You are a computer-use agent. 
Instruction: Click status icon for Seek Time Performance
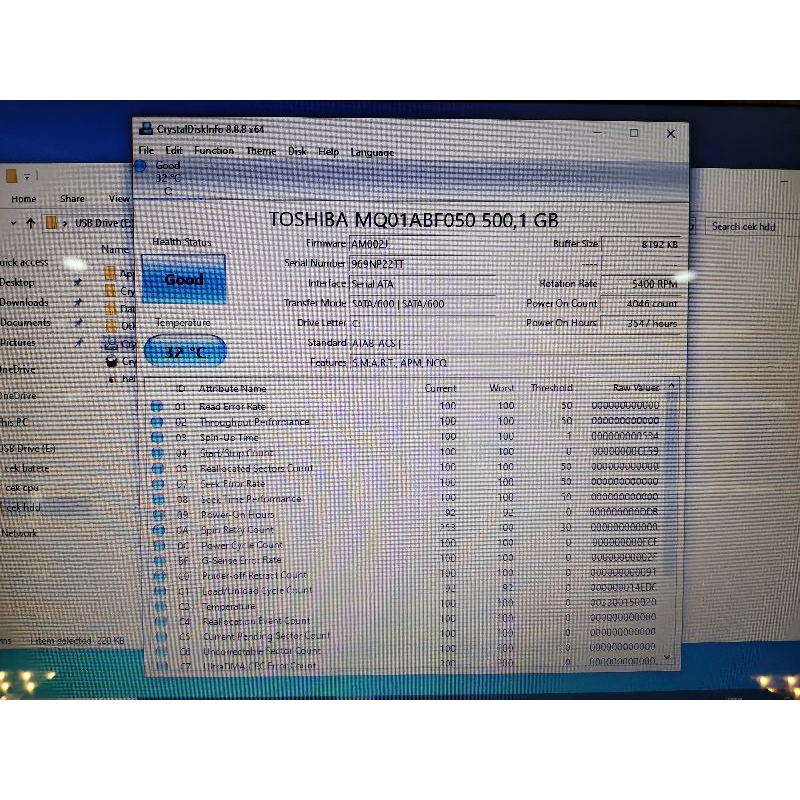point(158,499)
